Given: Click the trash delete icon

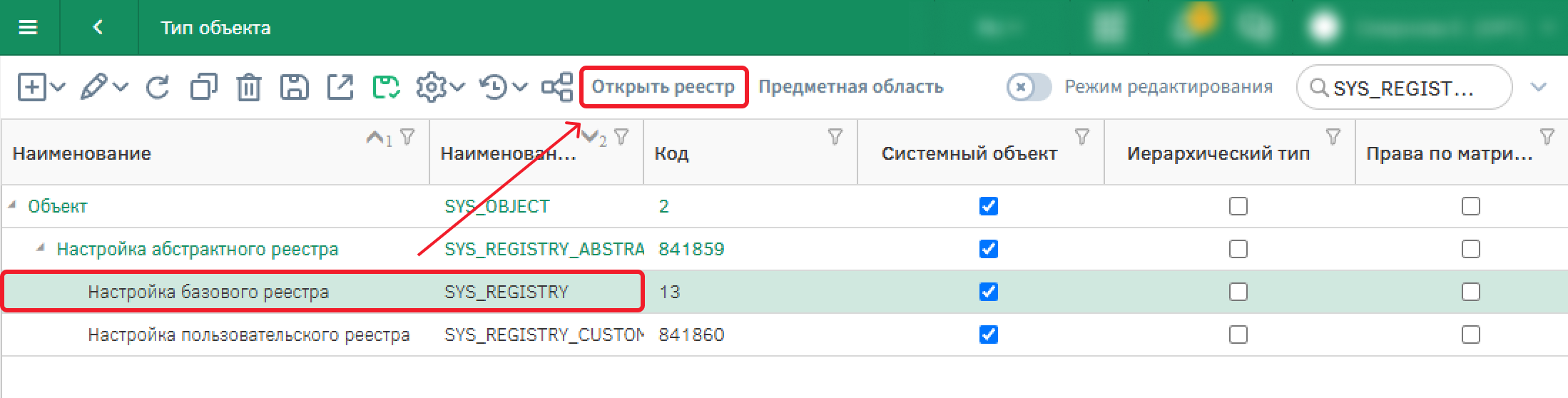Looking at the screenshot, I should click(249, 88).
